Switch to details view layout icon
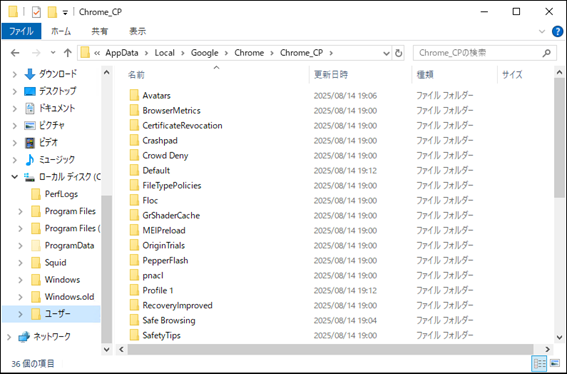The height and width of the screenshot is (374, 567). (540, 364)
